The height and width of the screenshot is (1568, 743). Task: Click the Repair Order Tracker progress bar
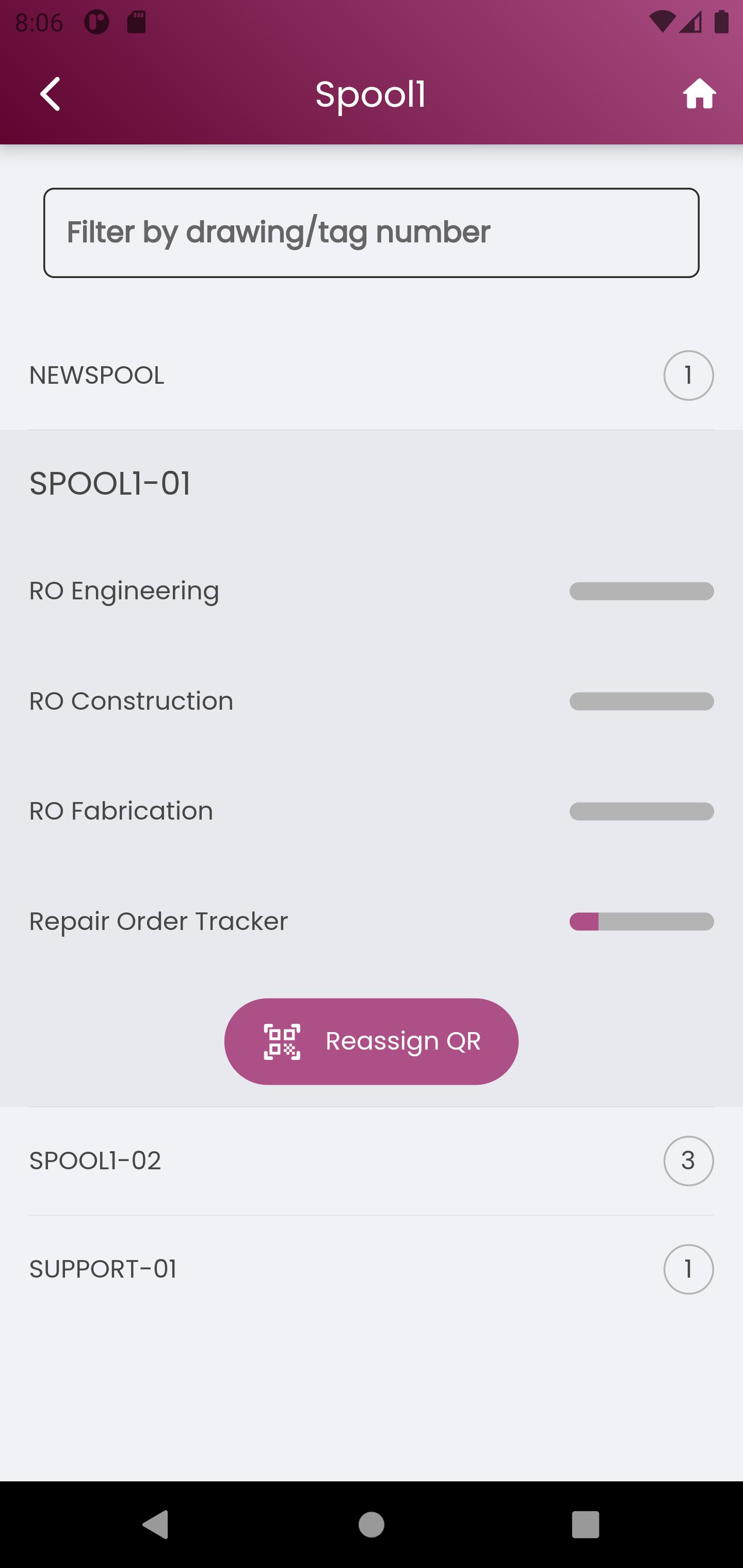click(641, 922)
